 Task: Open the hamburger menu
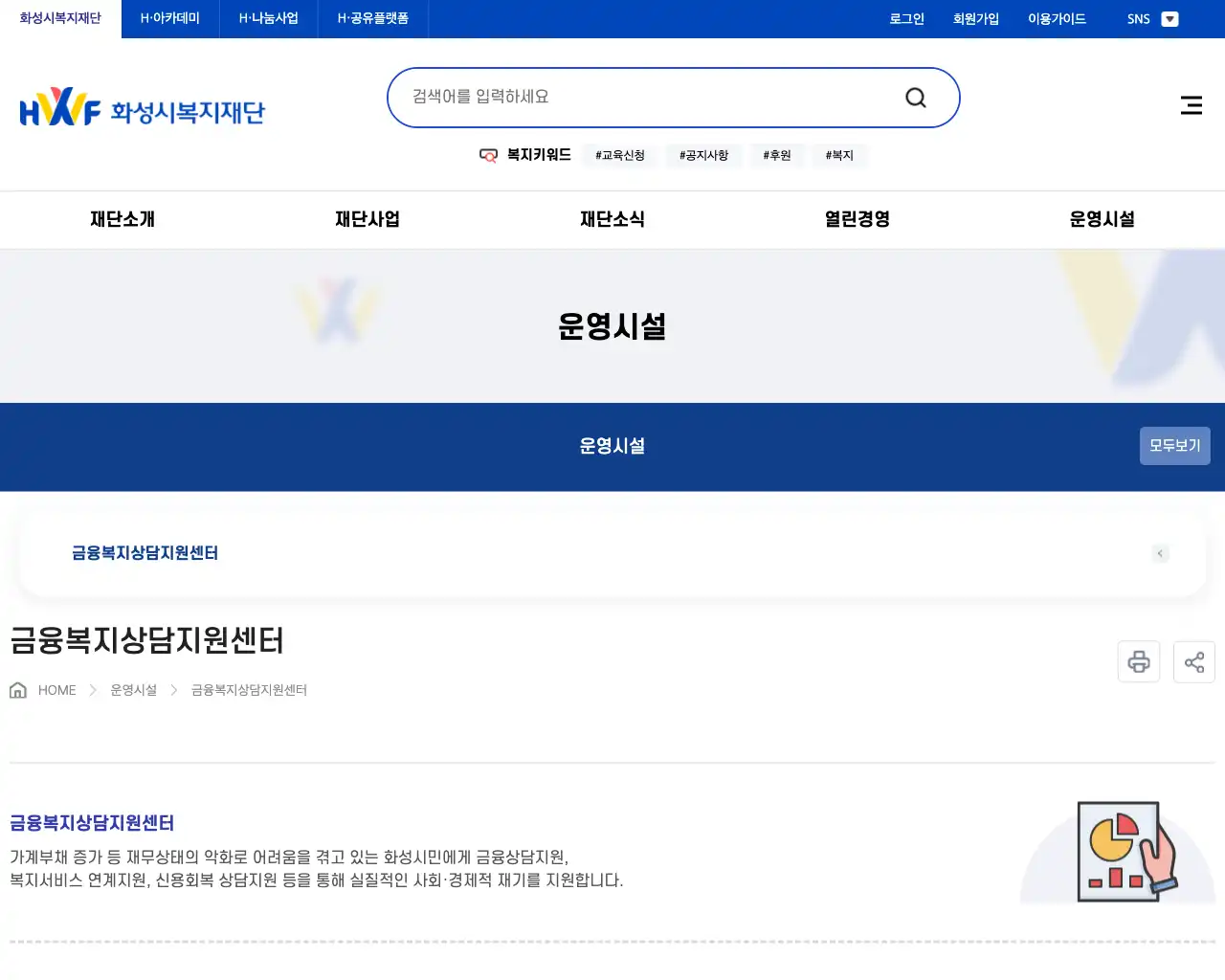click(1191, 105)
